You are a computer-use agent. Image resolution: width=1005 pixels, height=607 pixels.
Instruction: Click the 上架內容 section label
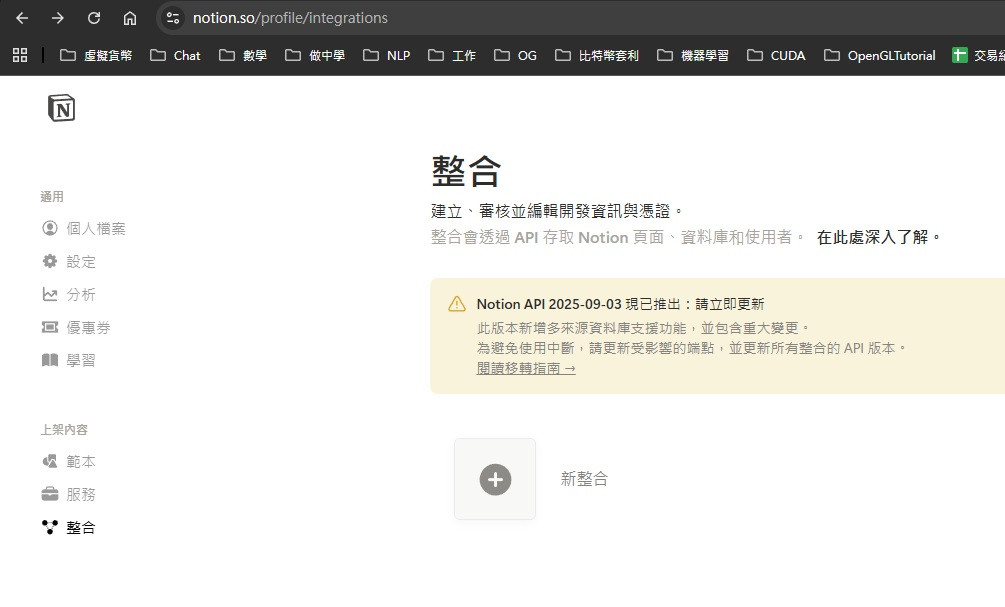(x=64, y=429)
